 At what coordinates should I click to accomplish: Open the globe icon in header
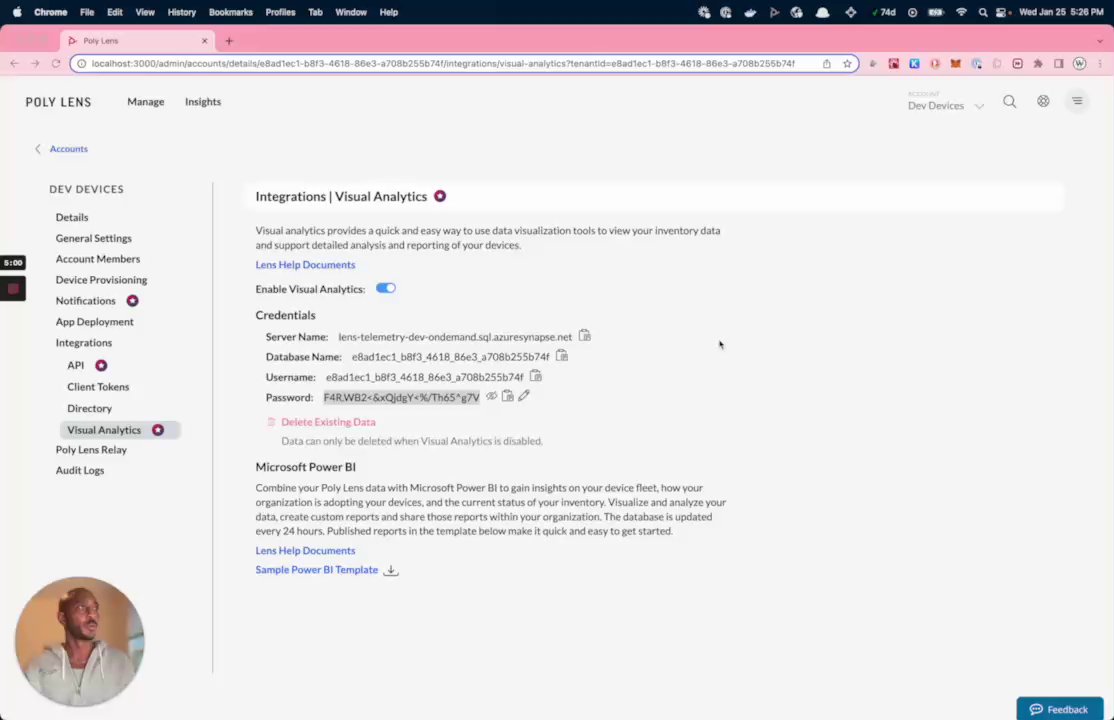(1043, 102)
